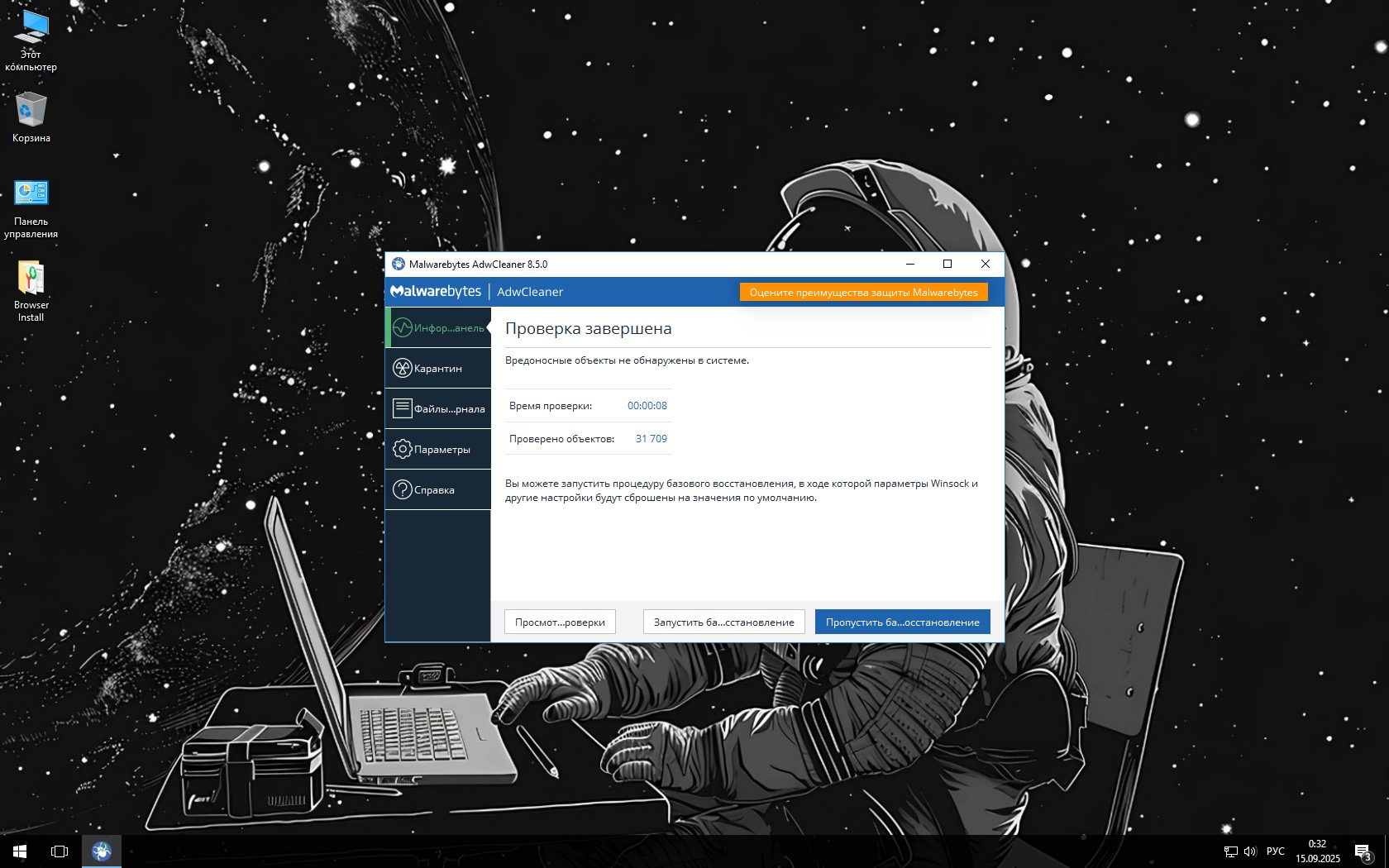Open the notification center icon

tap(1363, 851)
